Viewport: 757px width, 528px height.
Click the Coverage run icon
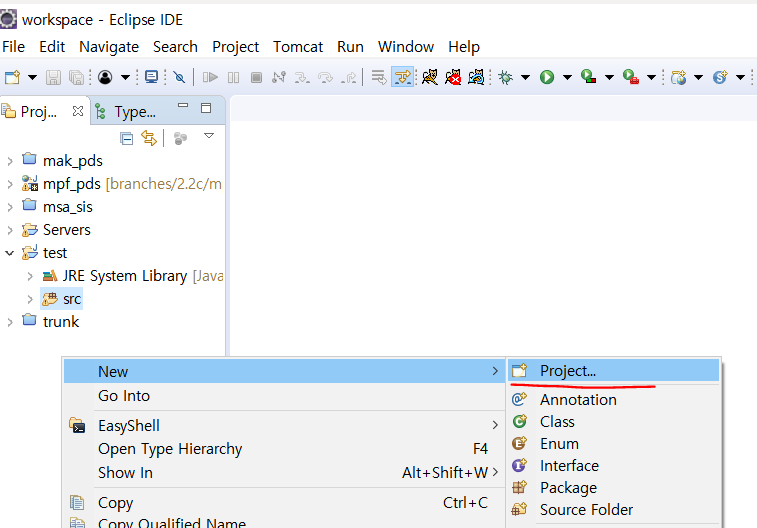(x=589, y=77)
